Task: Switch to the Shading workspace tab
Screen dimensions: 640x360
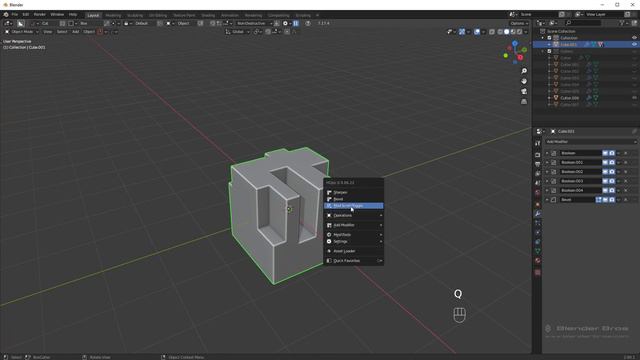Action: pyautogui.click(x=208, y=15)
